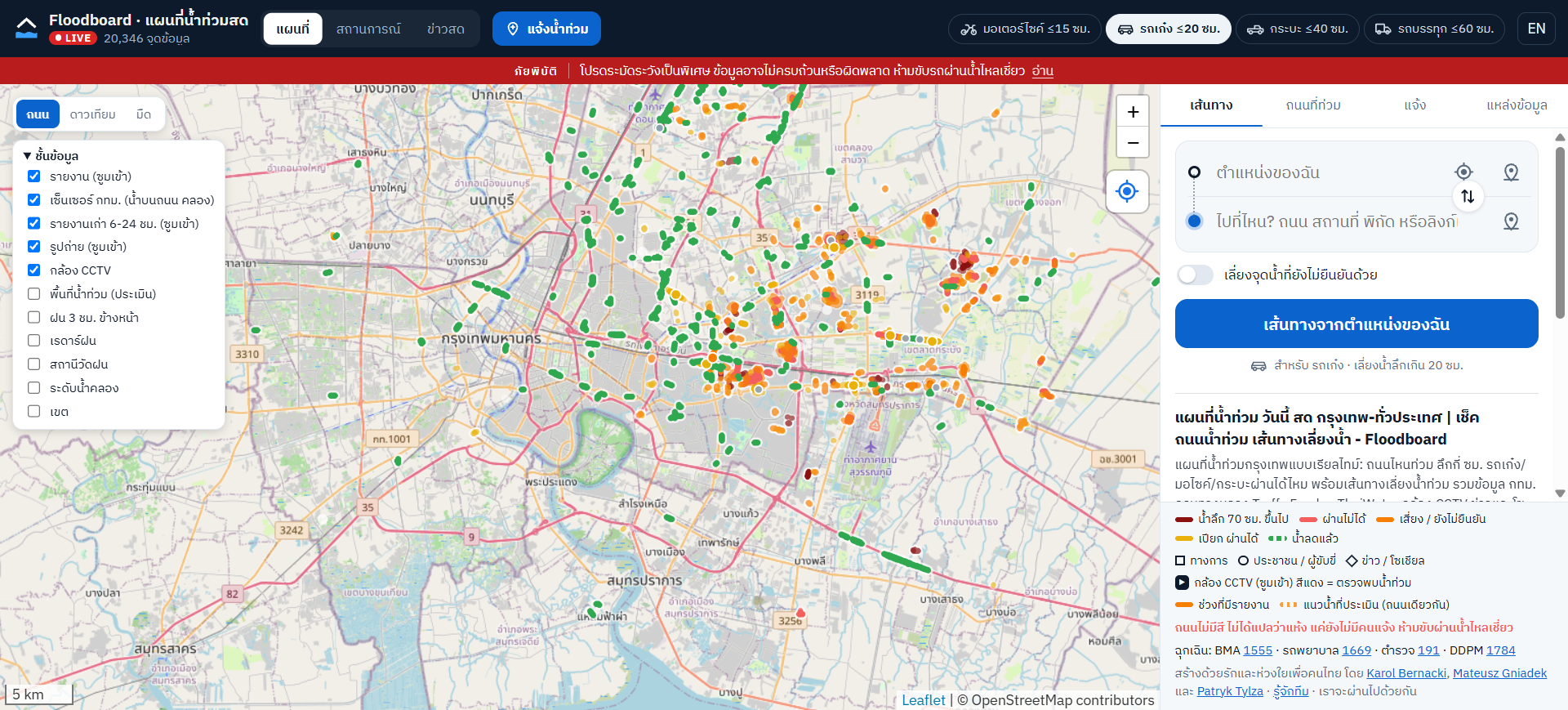Toggle รายงาน (ซูมเข้า) layer checkbox
Screen dimensions: 1568x710
33,176
